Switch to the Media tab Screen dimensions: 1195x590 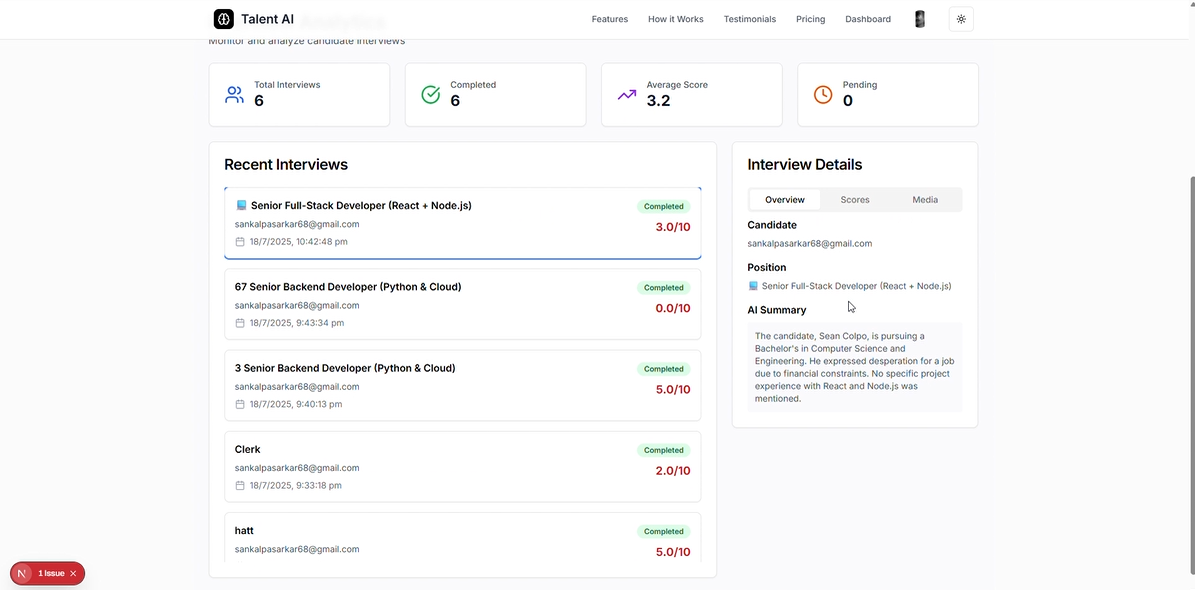(x=925, y=200)
